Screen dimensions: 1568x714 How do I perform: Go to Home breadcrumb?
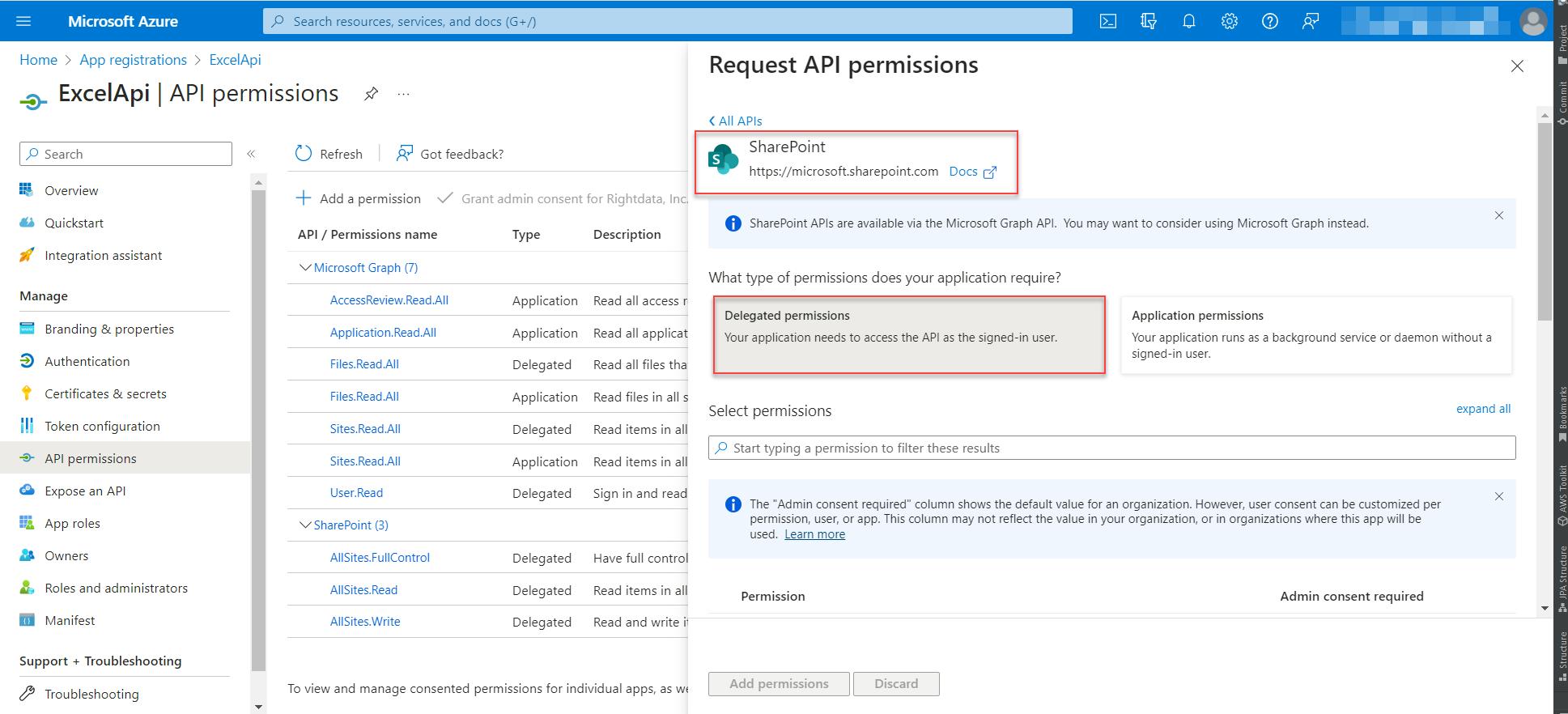[38, 60]
